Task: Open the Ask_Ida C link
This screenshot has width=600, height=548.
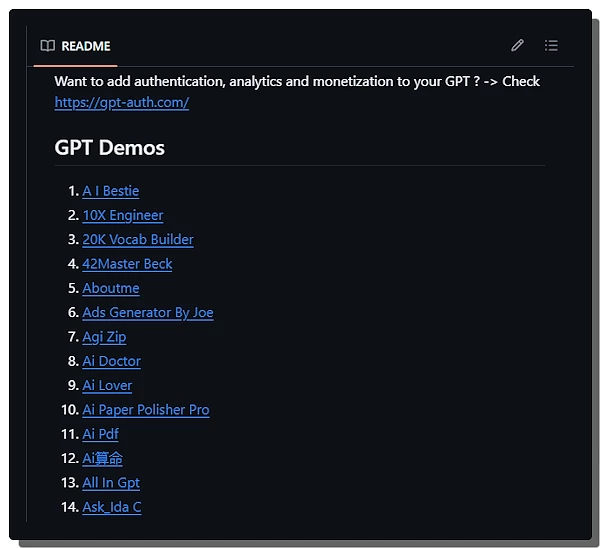Action: (112, 507)
